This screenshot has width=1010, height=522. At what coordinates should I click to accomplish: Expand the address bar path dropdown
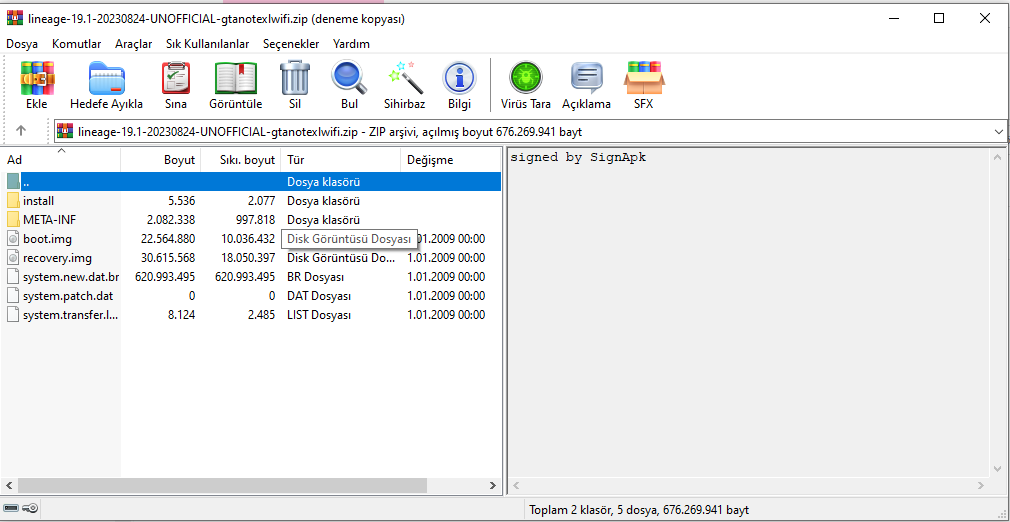point(999,131)
